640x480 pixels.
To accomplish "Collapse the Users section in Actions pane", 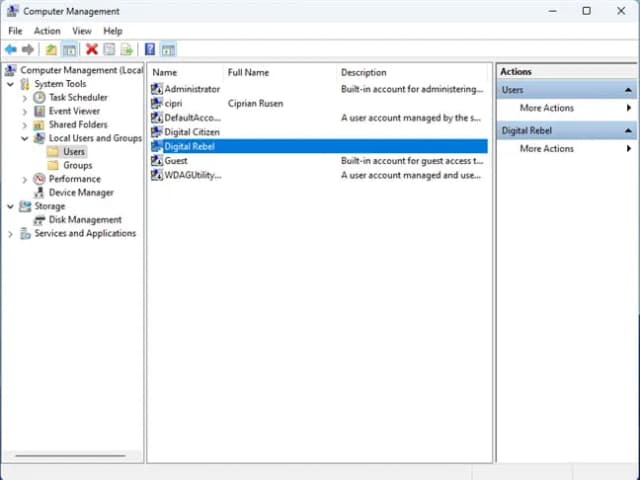I will tap(629, 90).
